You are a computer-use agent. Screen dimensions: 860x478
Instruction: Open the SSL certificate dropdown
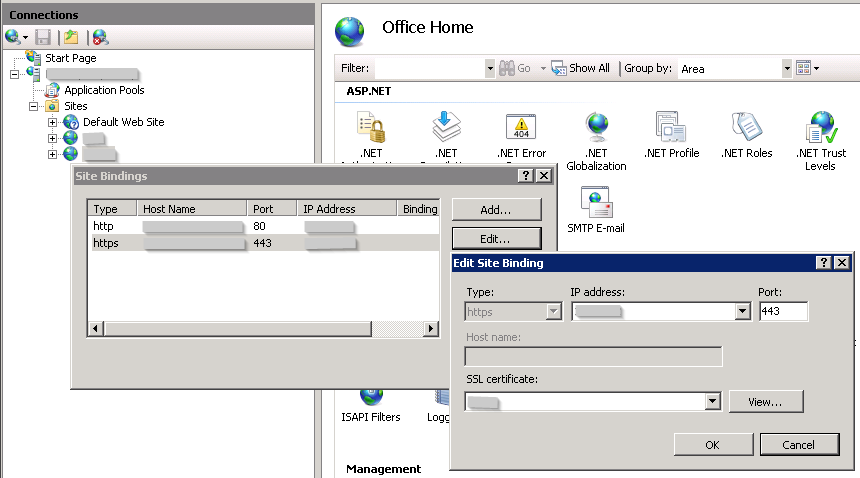coord(712,402)
